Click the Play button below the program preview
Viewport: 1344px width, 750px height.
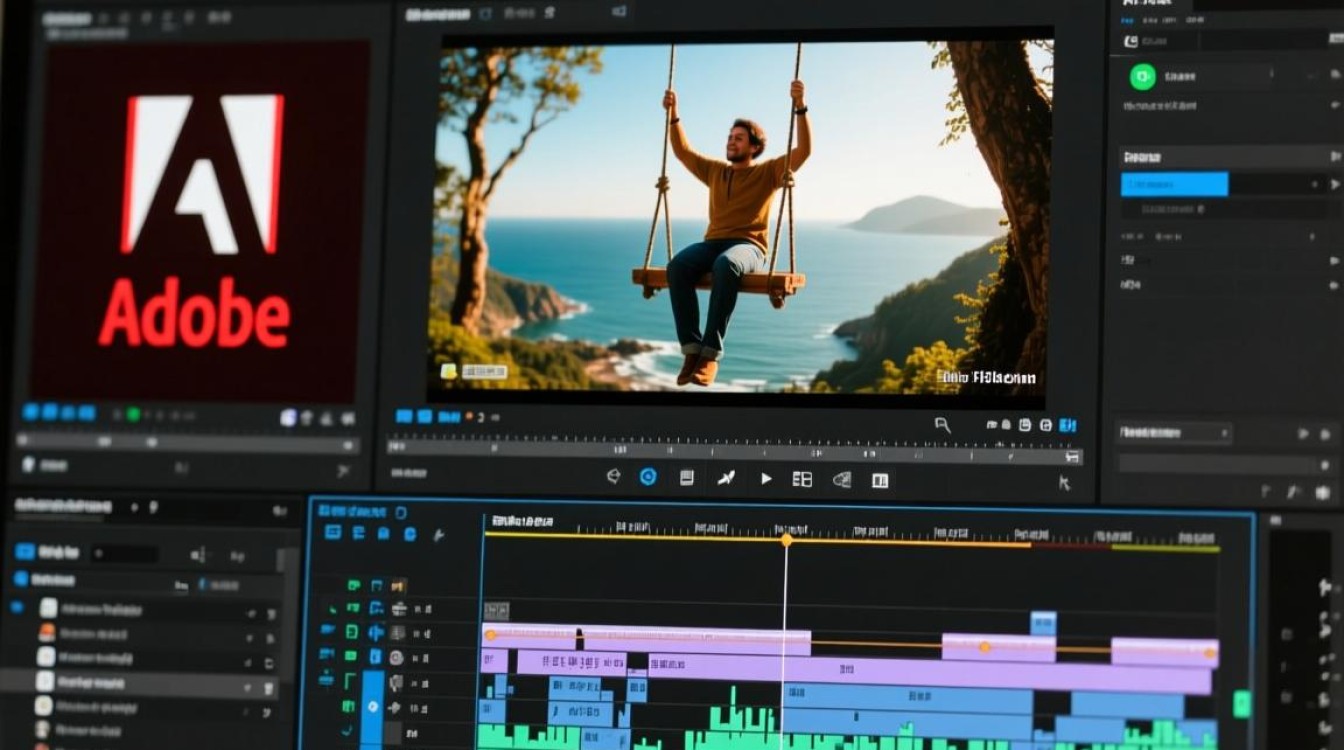click(x=766, y=479)
